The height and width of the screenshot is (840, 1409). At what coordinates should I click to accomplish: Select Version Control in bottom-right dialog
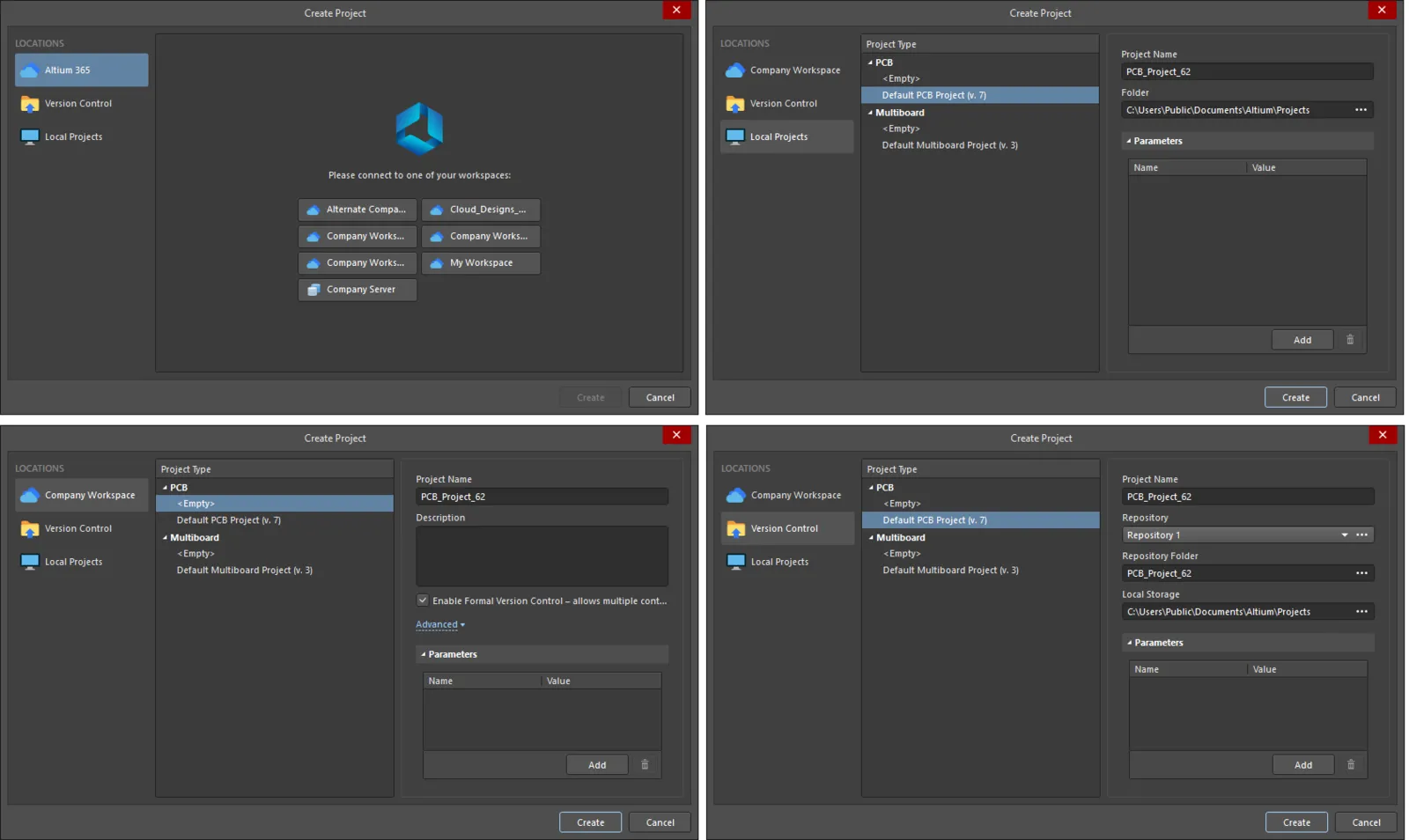click(x=787, y=528)
